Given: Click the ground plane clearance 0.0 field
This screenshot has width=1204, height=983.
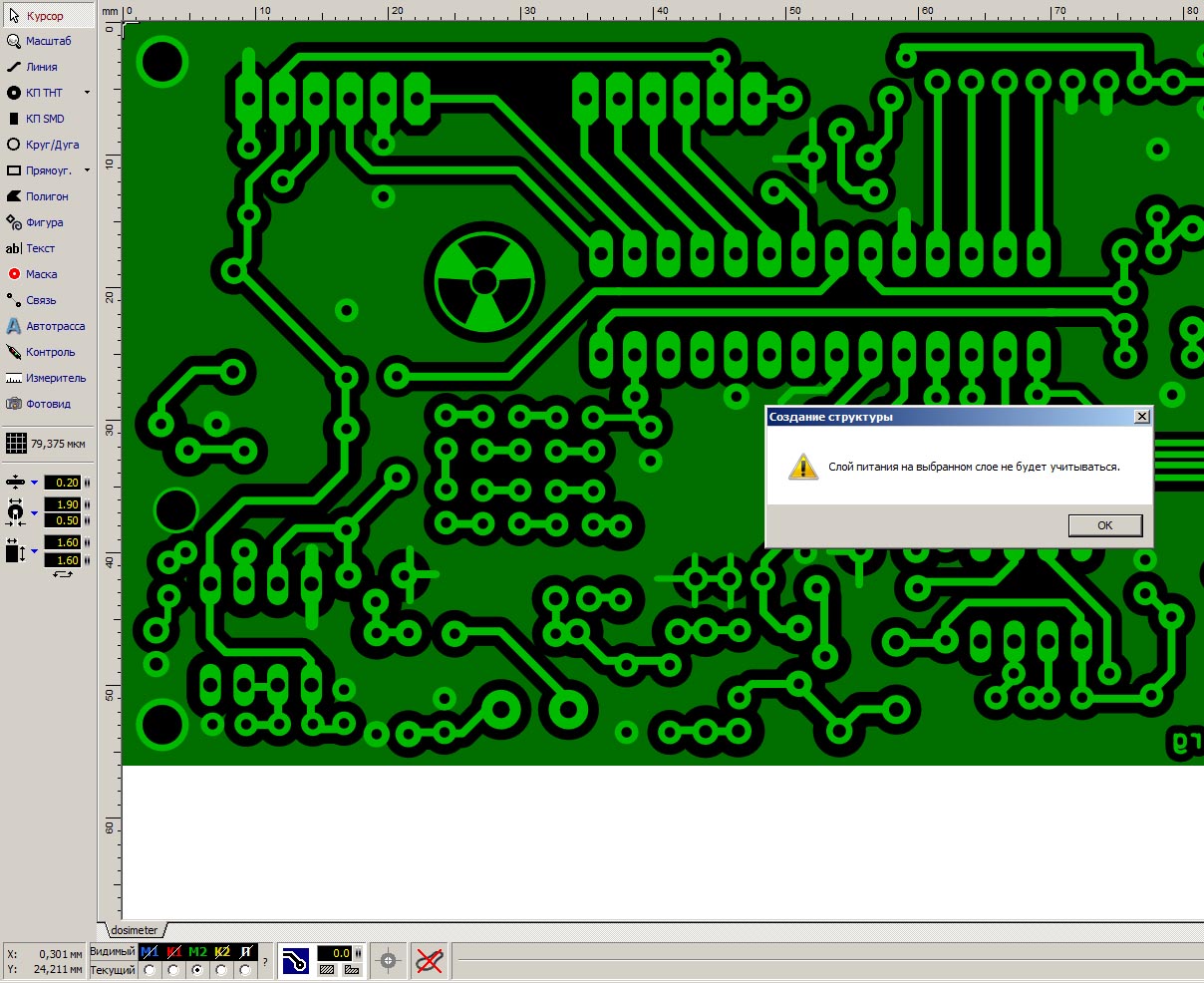Looking at the screenshot, I should [x=335, y=953].
